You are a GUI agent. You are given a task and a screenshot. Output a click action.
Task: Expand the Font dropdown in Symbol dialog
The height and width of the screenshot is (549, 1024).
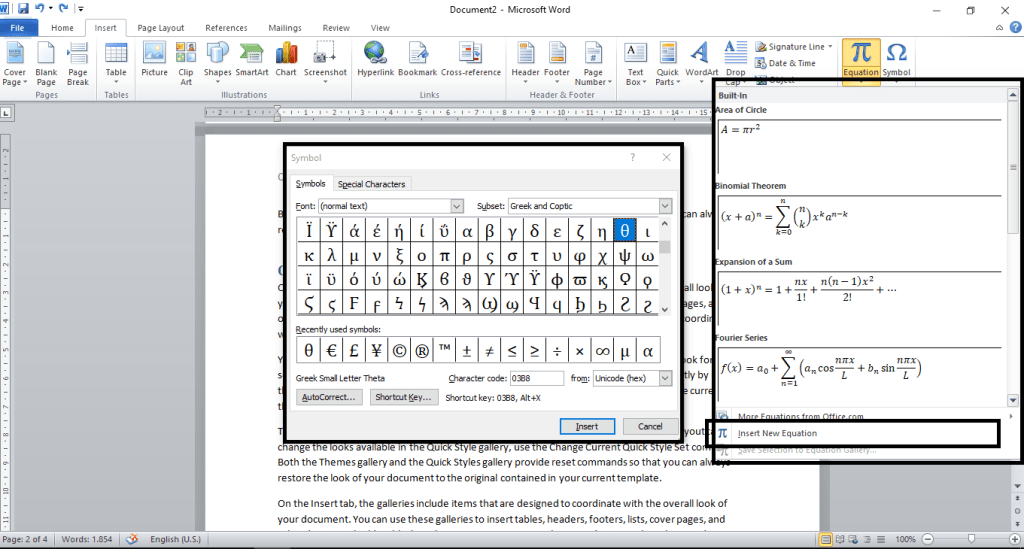[x=457, y=206]
